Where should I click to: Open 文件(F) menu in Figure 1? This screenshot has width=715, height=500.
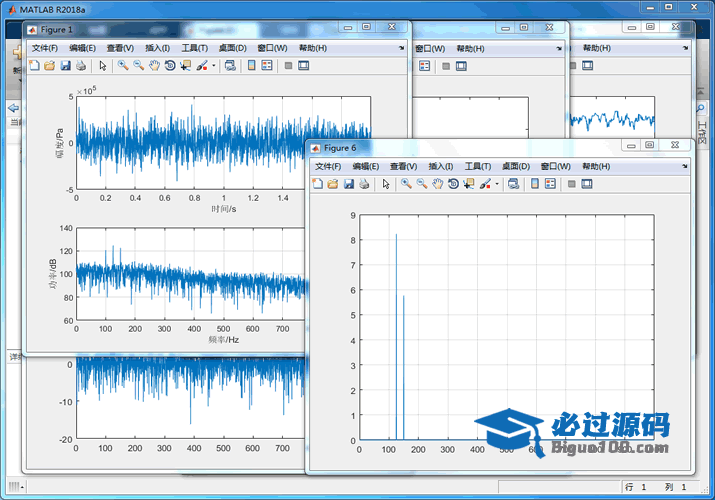pos(45,48)
